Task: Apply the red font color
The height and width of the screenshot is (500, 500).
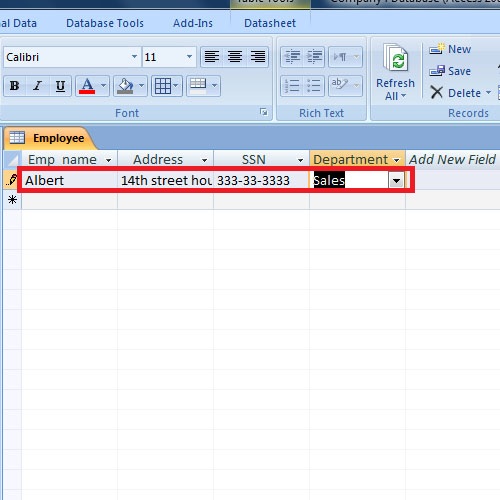Action: point(87,86)
